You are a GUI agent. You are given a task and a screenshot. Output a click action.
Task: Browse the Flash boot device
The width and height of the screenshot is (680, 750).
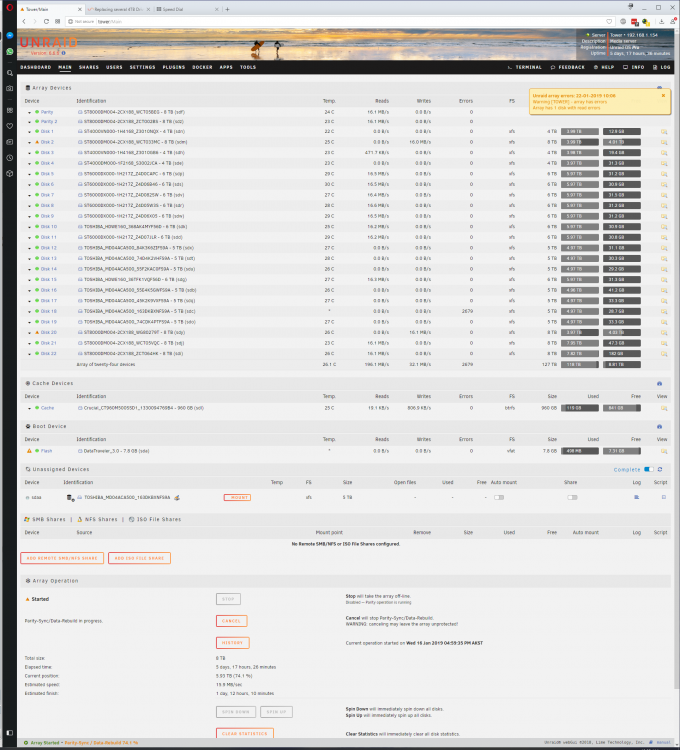click(664, 451)
